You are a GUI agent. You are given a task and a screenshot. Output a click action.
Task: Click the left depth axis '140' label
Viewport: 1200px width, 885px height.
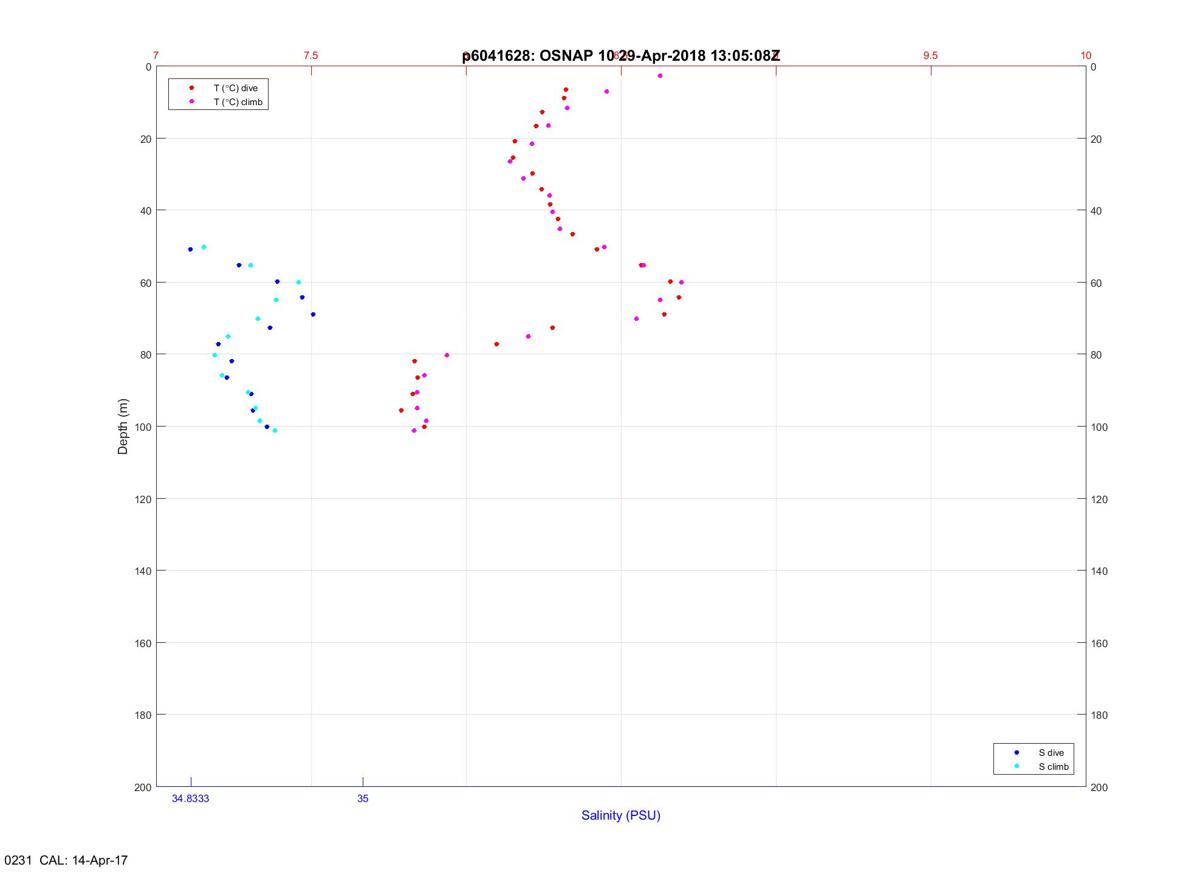pos(142,571)
